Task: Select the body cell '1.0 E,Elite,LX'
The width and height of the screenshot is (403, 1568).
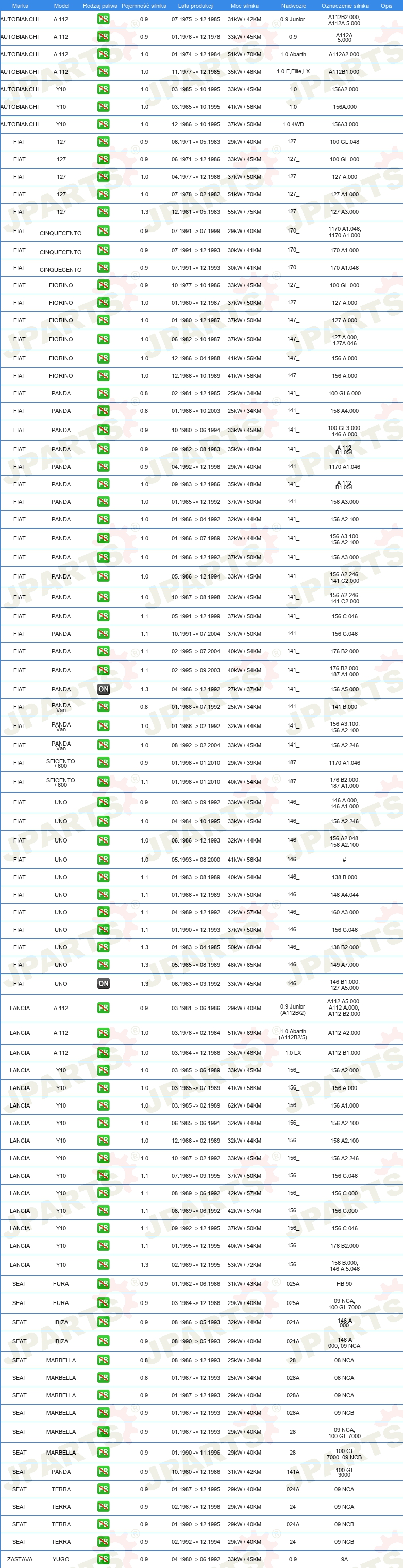Action: click(293, 72)
